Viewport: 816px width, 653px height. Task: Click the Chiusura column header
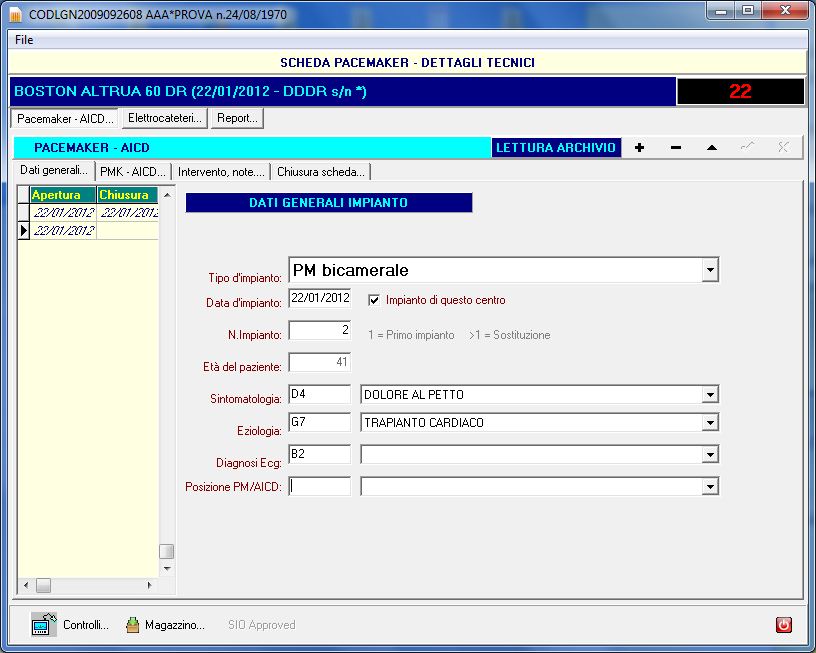(x=128, y=195)
